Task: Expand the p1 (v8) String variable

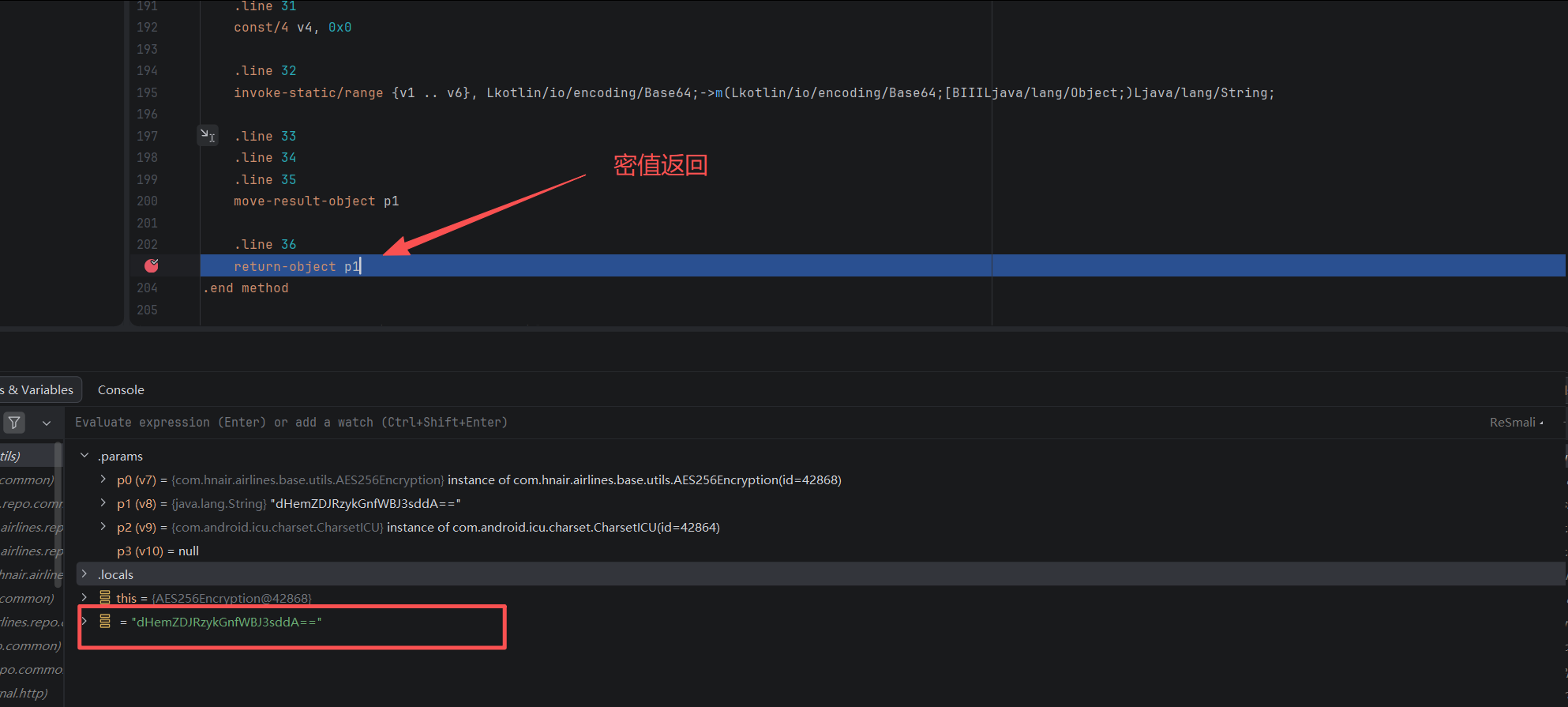Action: click(103, 503)
